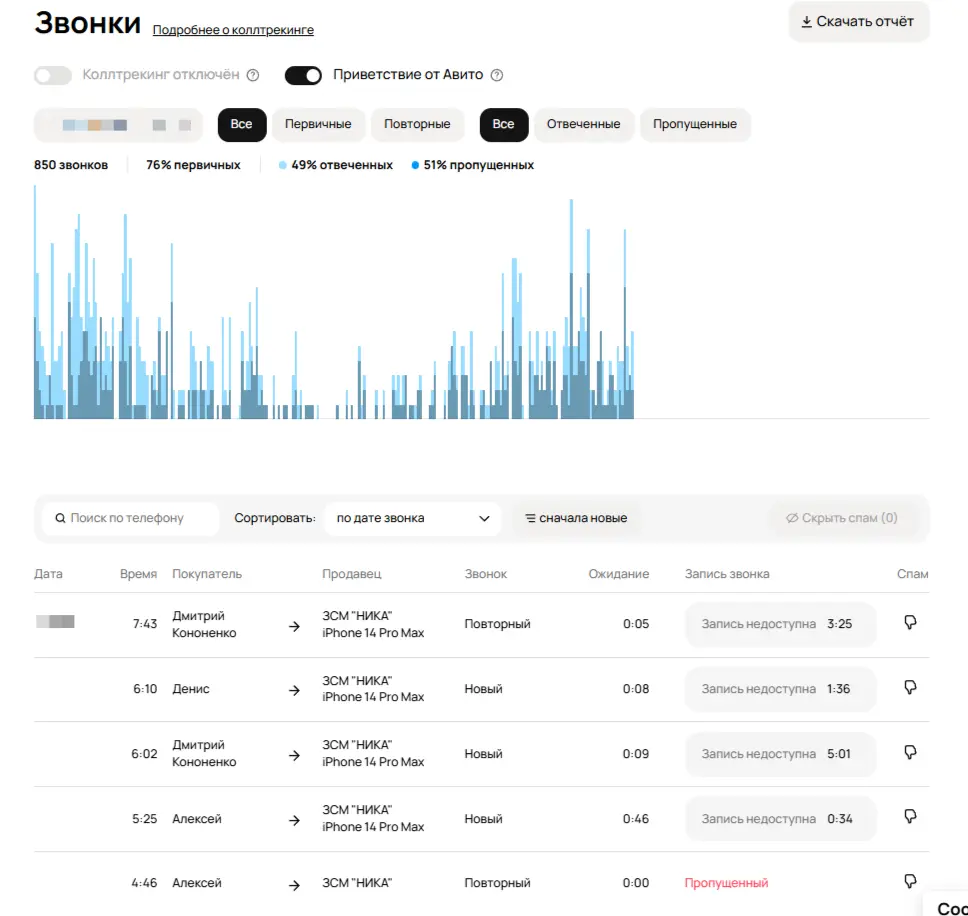Open the blurred date range selector
This screenshot has width=968, height=916.
pos(118,125)
